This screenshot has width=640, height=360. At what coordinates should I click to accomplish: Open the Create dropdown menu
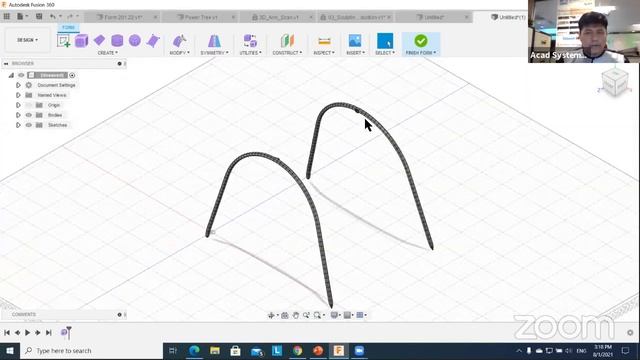(107, 53)
